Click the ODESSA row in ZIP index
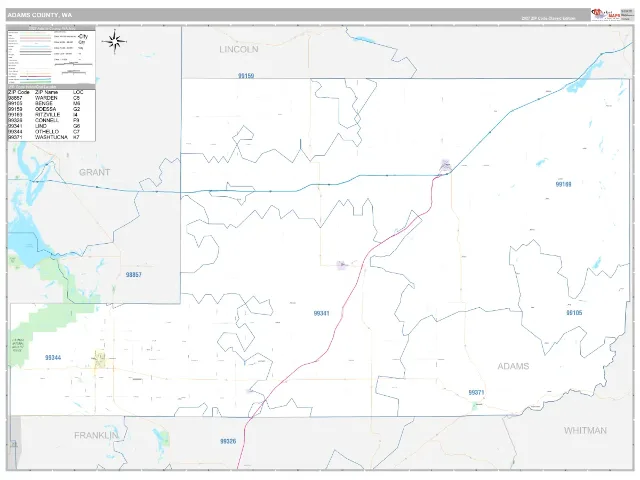 51,109
